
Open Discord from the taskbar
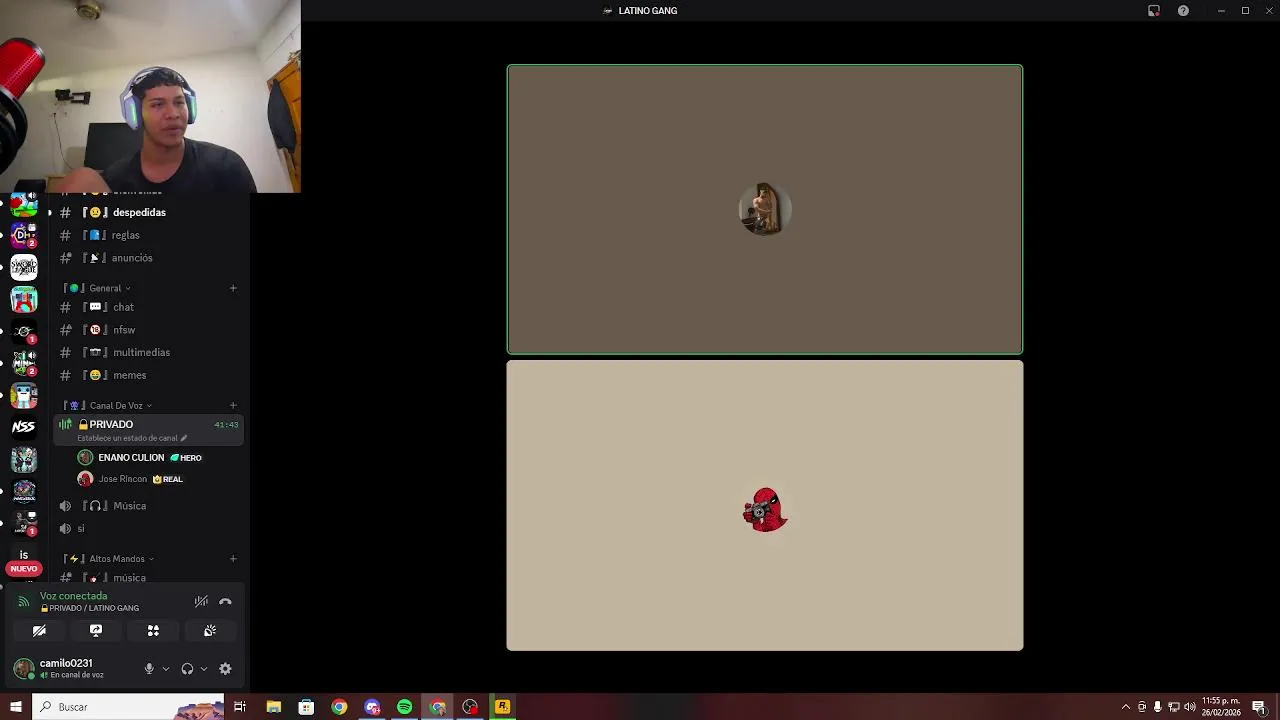372,707
